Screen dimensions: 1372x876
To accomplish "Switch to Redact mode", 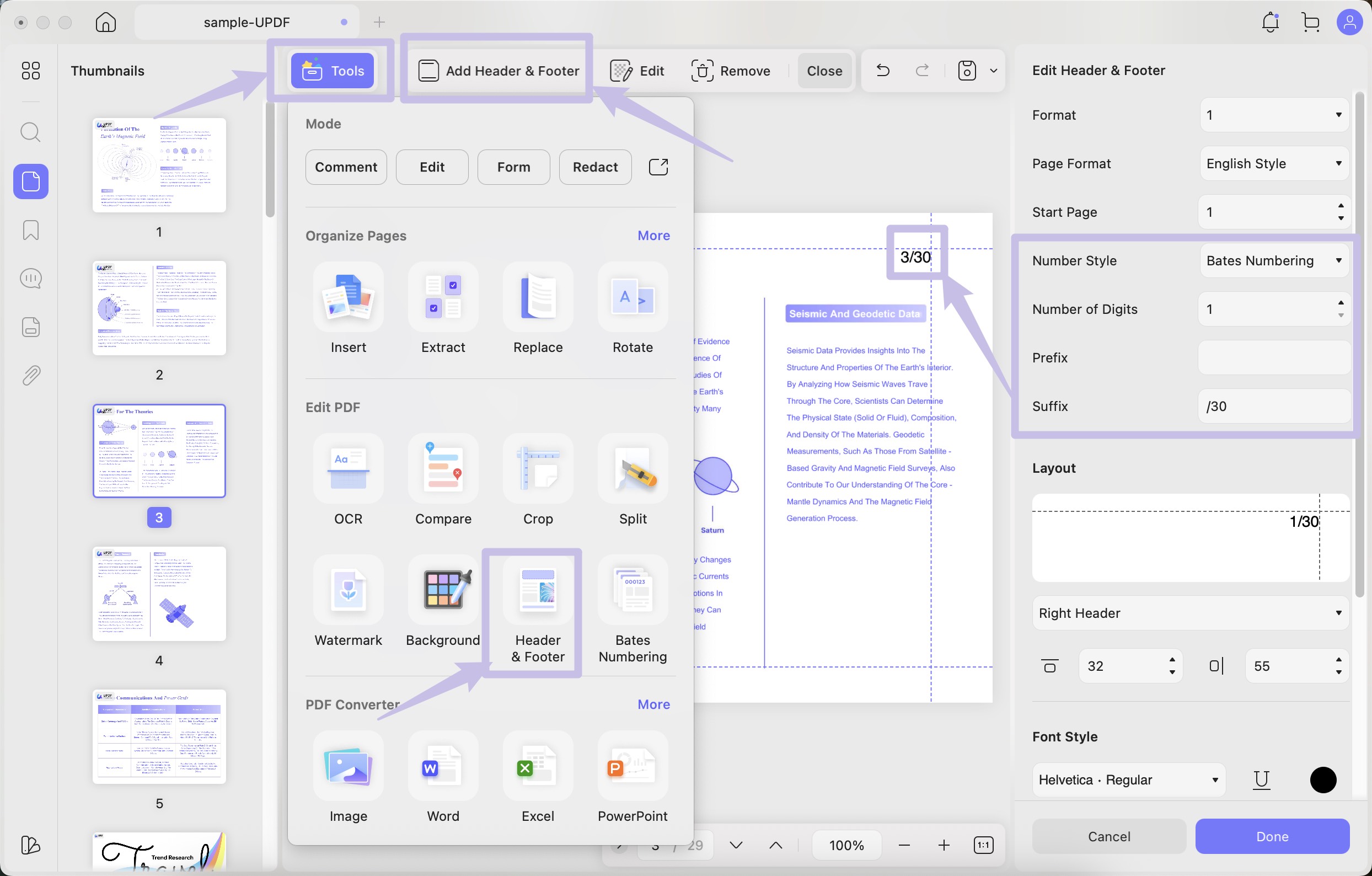I will coord(595,167).
